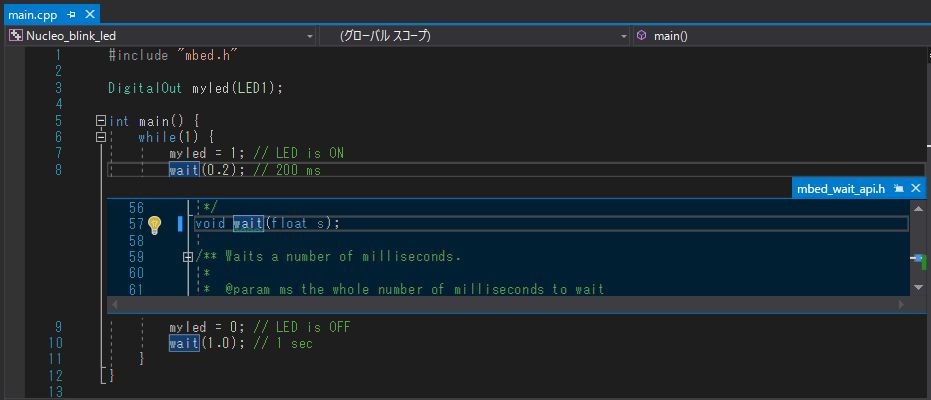Collapse the int main() code block

pyautogui.click(x=100, y=120)
